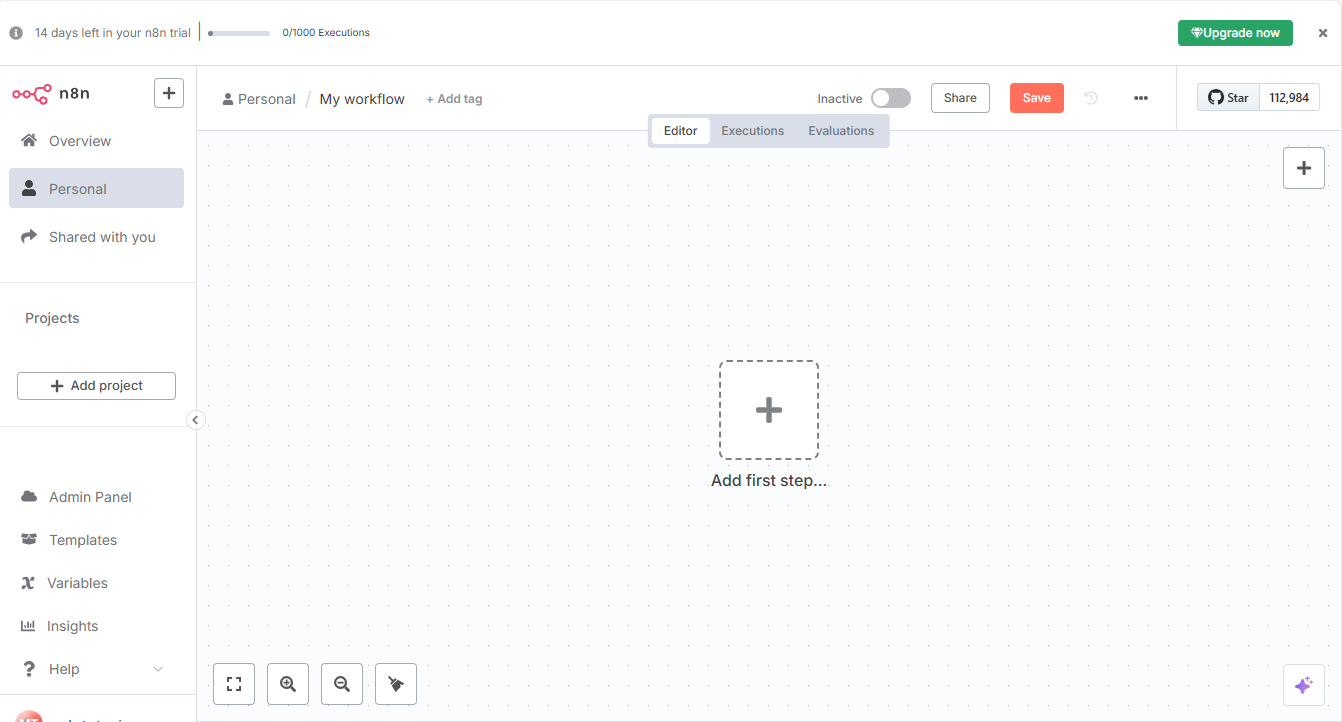Open the plus create menu beside n8n logo
The height and width of the screenshot is (722, 1342).
pos(169,93)
